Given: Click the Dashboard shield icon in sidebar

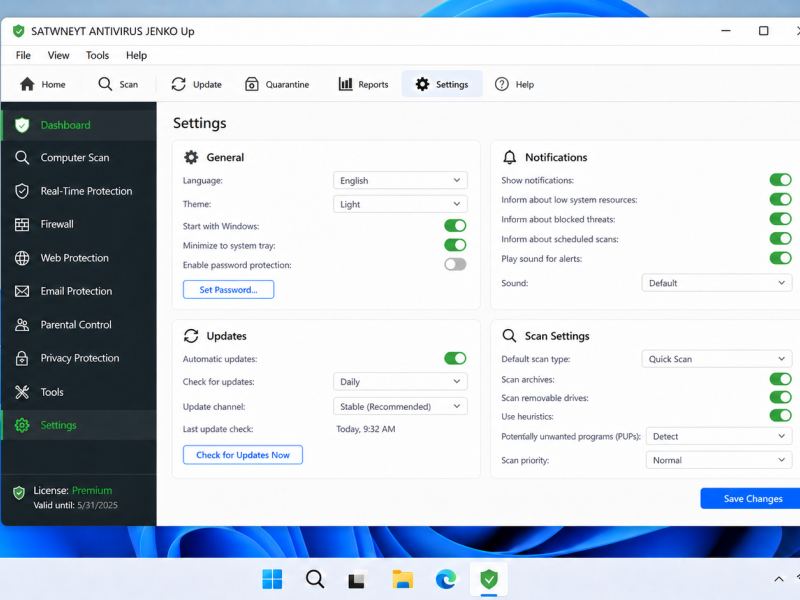Looking at the screenshot, I should [x=22, y=125].
